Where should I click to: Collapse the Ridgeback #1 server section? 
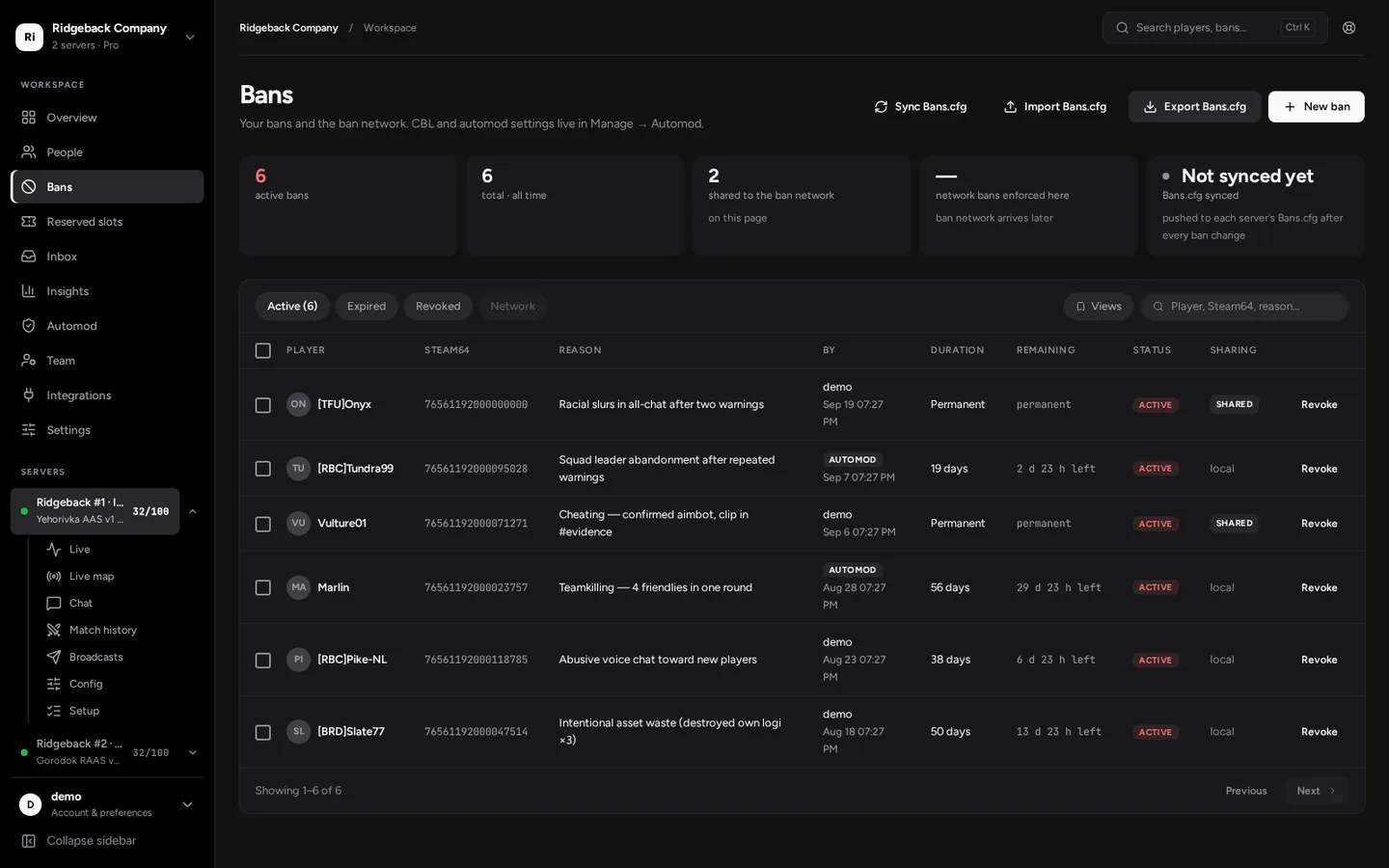(192, 511)
